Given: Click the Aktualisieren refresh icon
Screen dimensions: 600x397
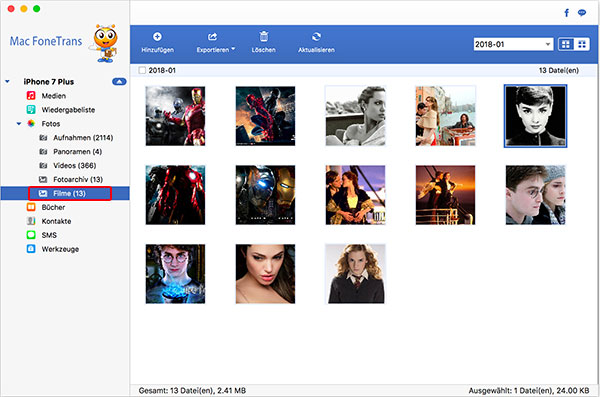Looking at the screenshot, I should [x=316, y=37].
